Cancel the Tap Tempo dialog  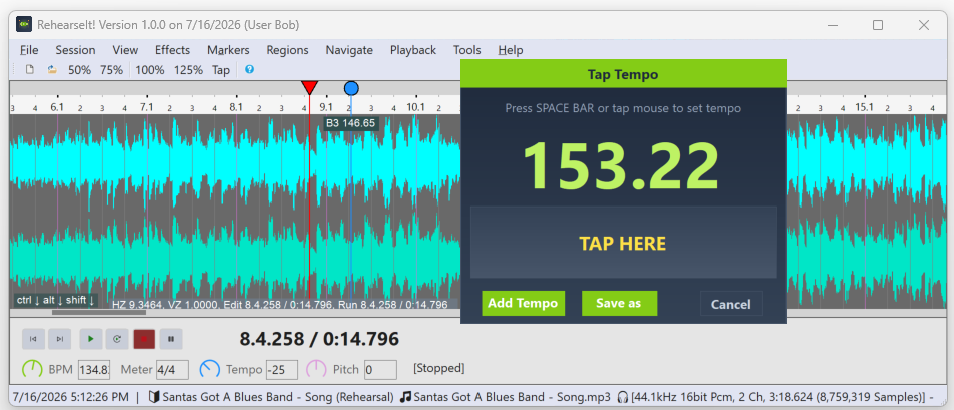pyautogui.click(x=731, y=304)
